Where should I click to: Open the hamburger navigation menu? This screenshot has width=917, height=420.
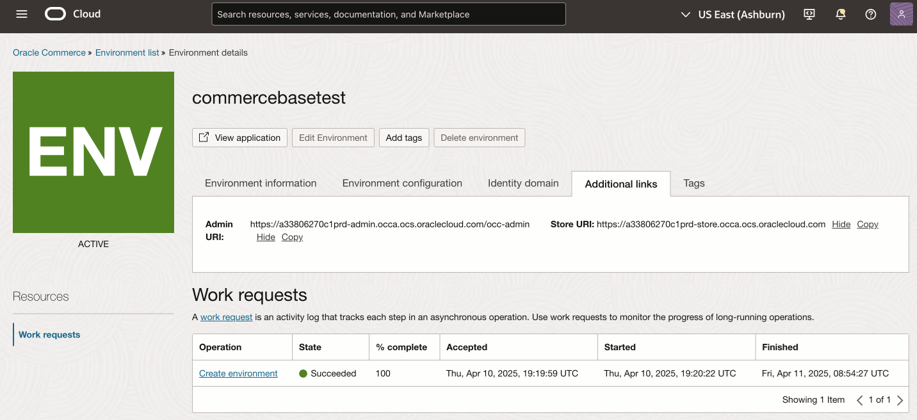pyautogui.click(x=22, y=14)
